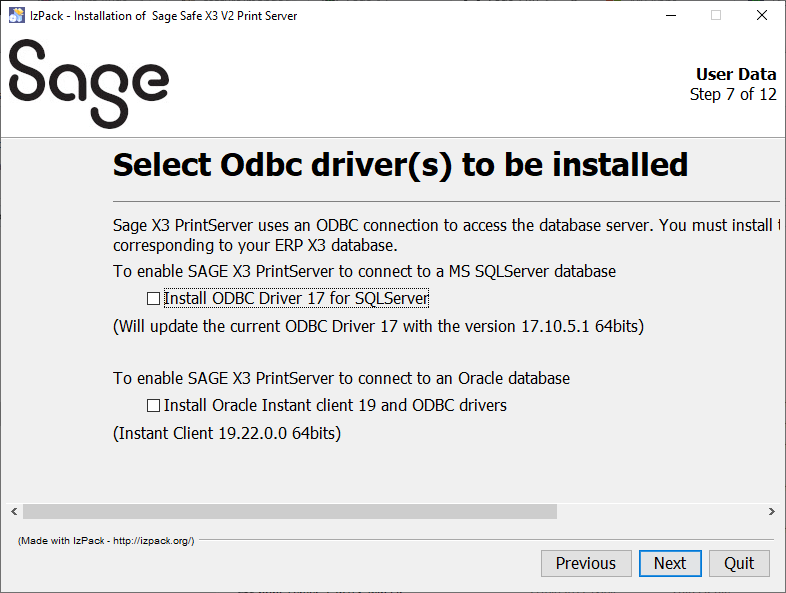Click the IzPack installer icon in title bar
This screenshot has width=786, height=593.
click(16, 15)
